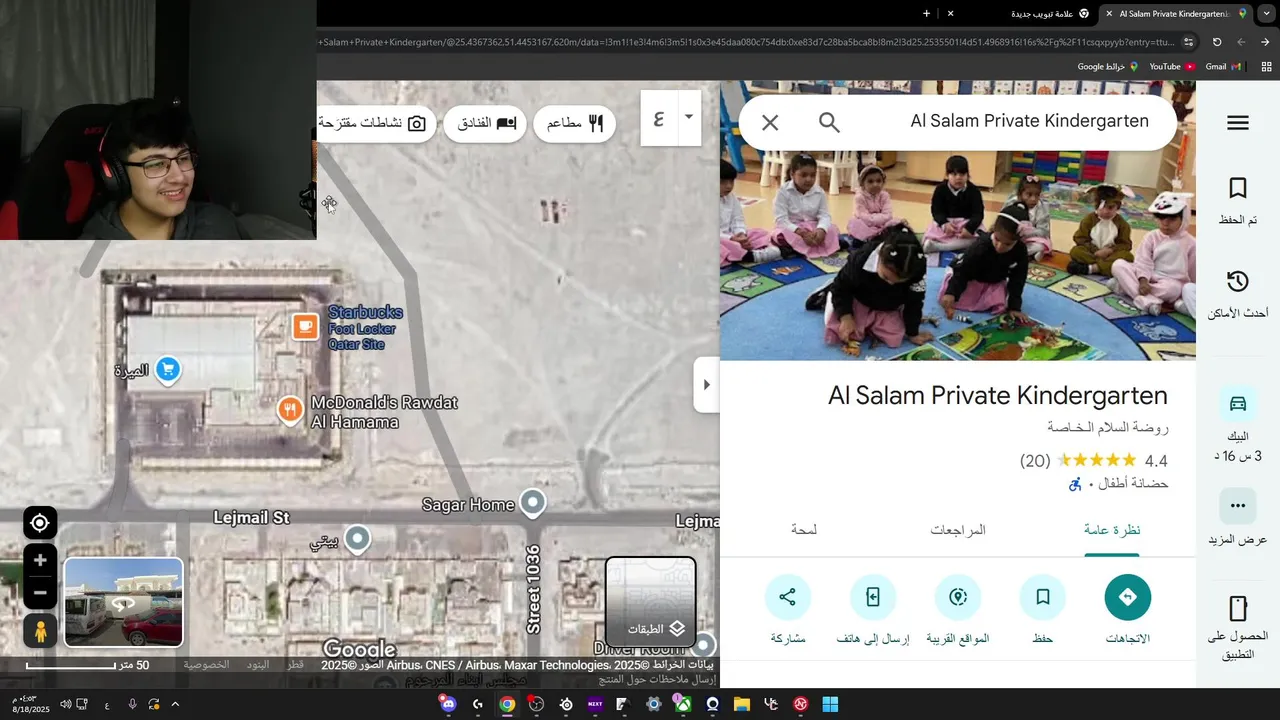Reload the page with the refresh icon

pos(1217,42)
